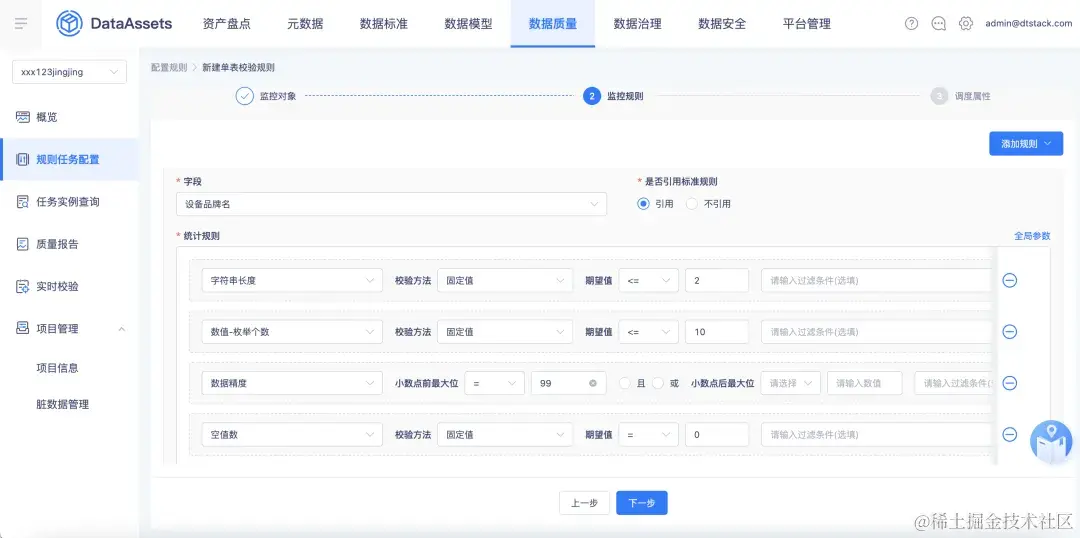The image size is (1080, 538).
Task: Open help via question mark icon
Action: coord(911,23)
